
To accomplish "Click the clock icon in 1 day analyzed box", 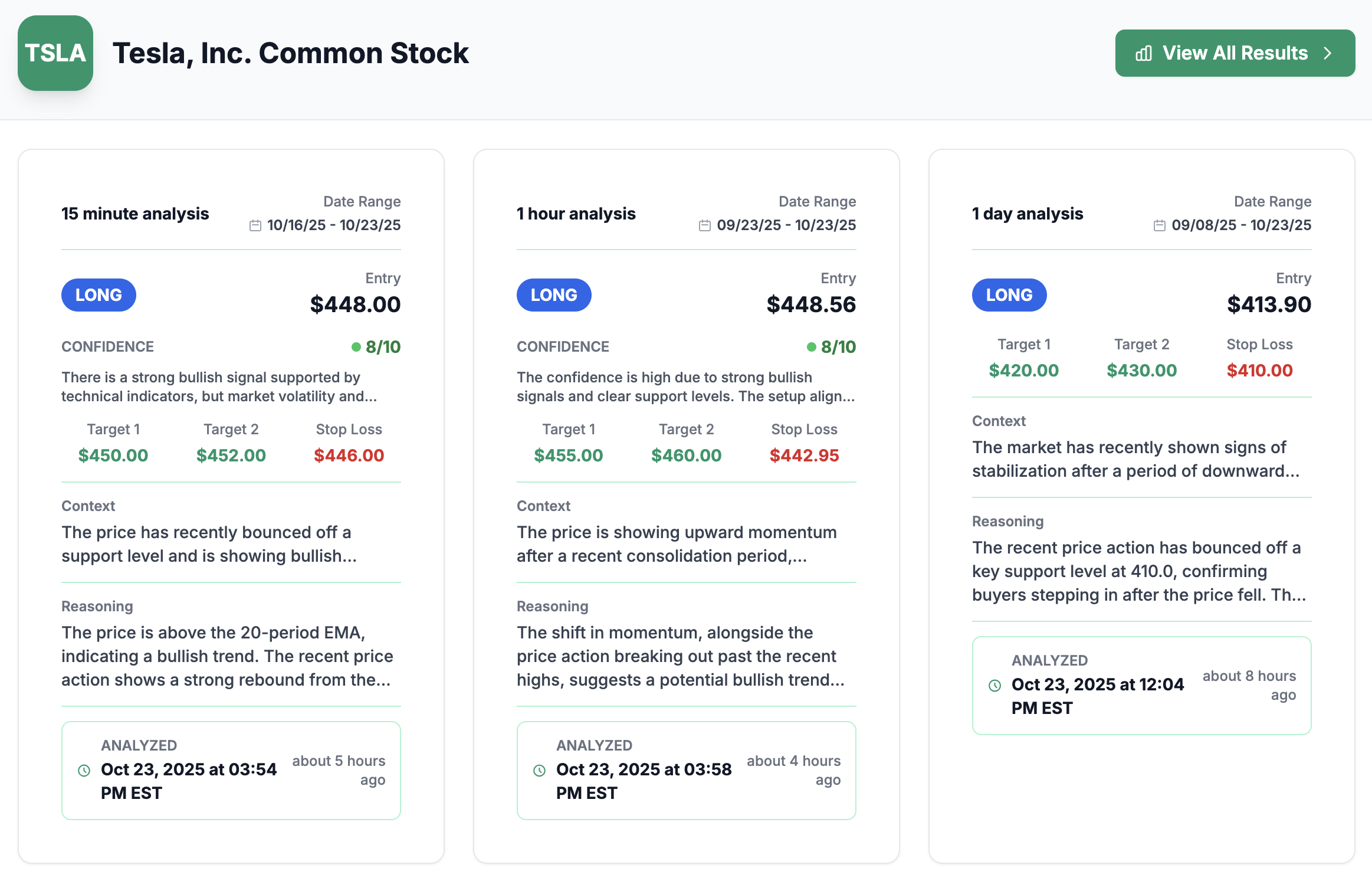I will pos(995,684).
